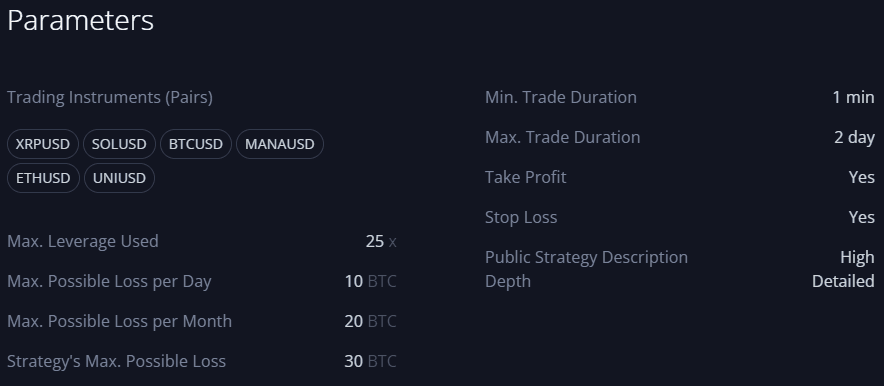Select the 2 day max duration value
This screenshot has width=884, height=386.
point(854,137)
